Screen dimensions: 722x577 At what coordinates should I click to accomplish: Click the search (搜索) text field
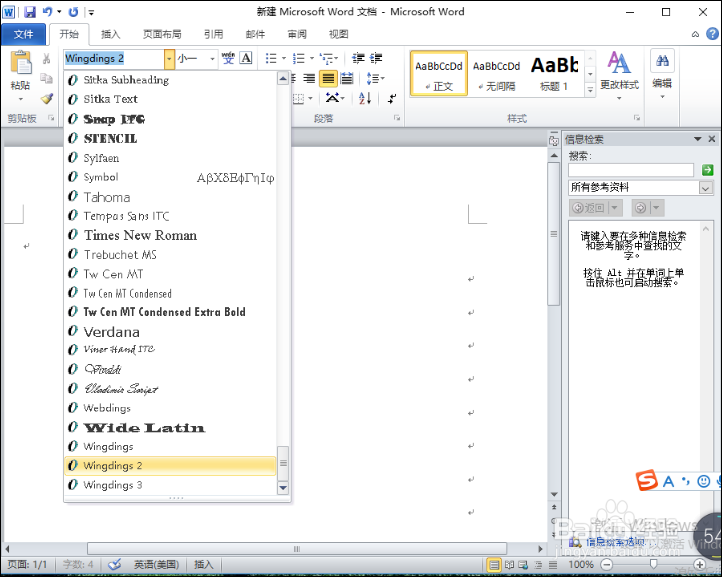click(631, 170)
